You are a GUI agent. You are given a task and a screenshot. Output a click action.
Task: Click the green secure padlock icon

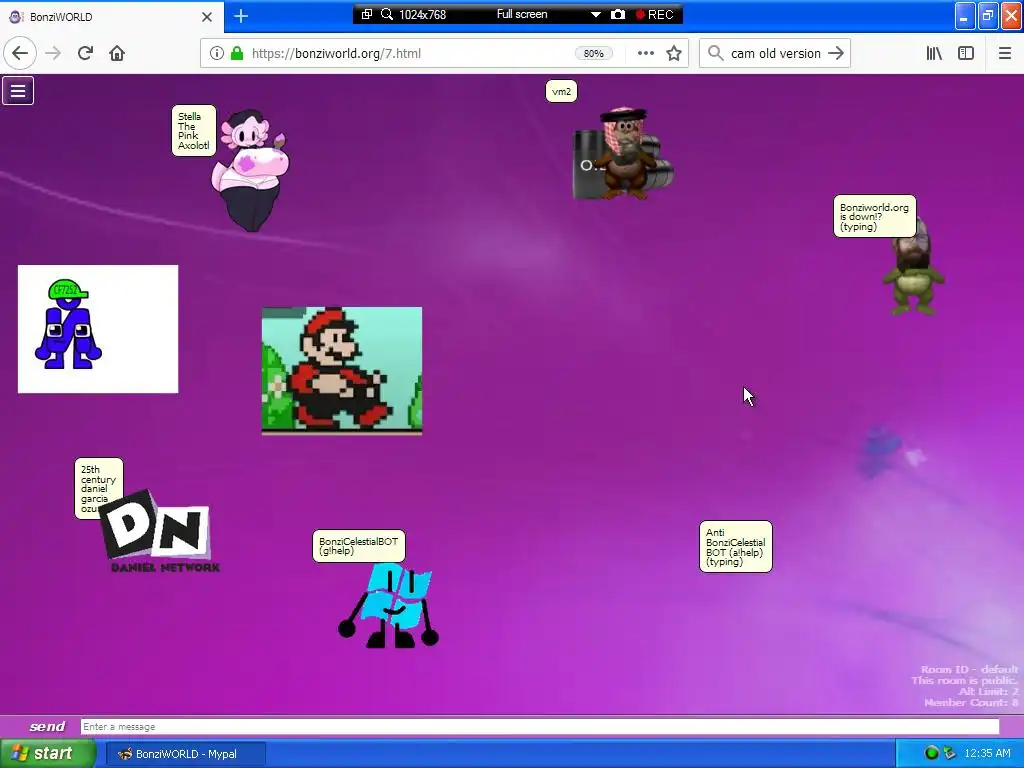point(237,54)
